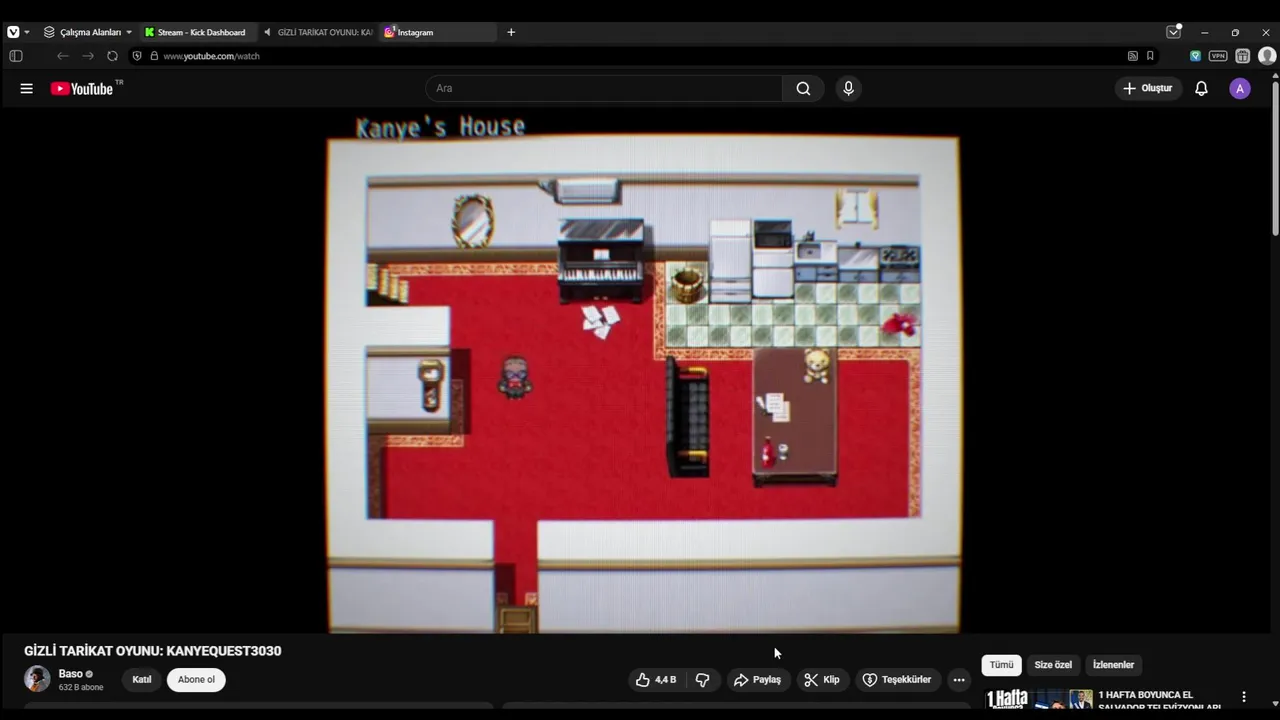Open the Vivaldi mail notifications icon
The width and height of the screenshot is (1280, 720).
(1174, 32)
